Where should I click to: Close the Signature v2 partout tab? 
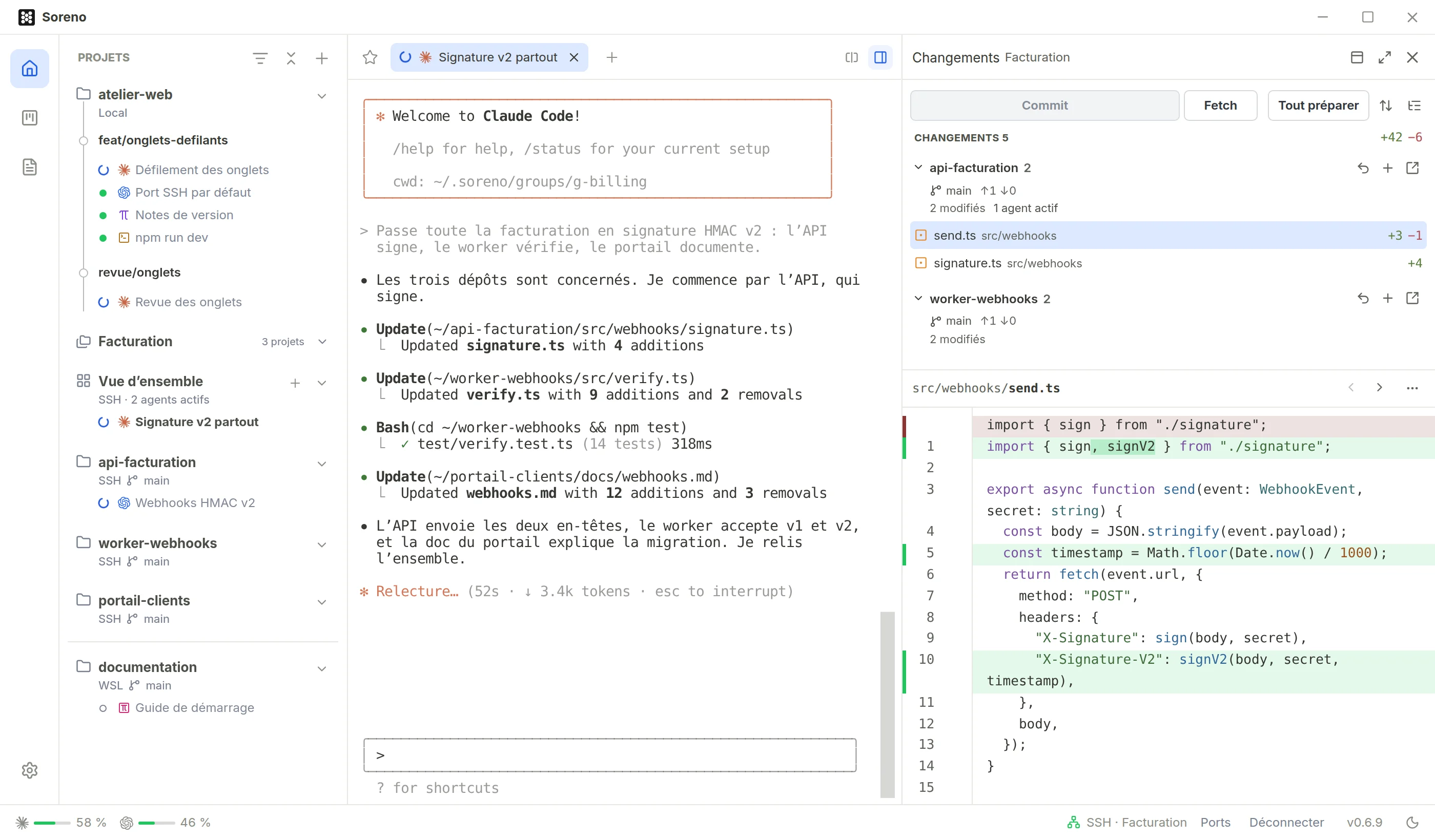coord(574,57)
